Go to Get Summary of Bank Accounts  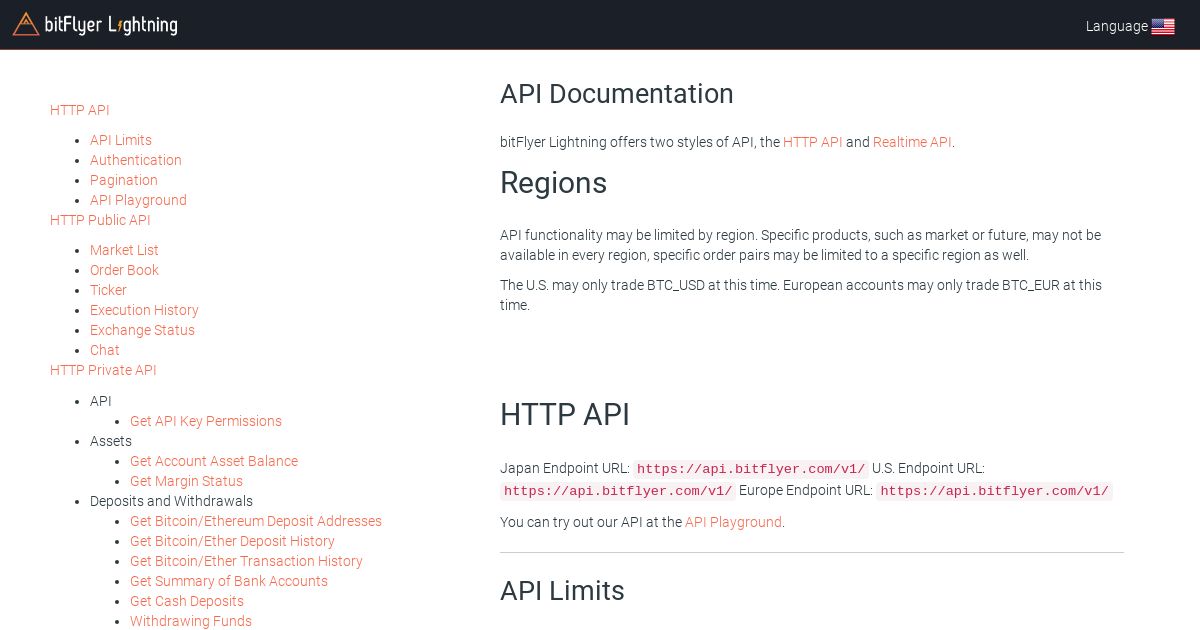(x=229, y=581)
